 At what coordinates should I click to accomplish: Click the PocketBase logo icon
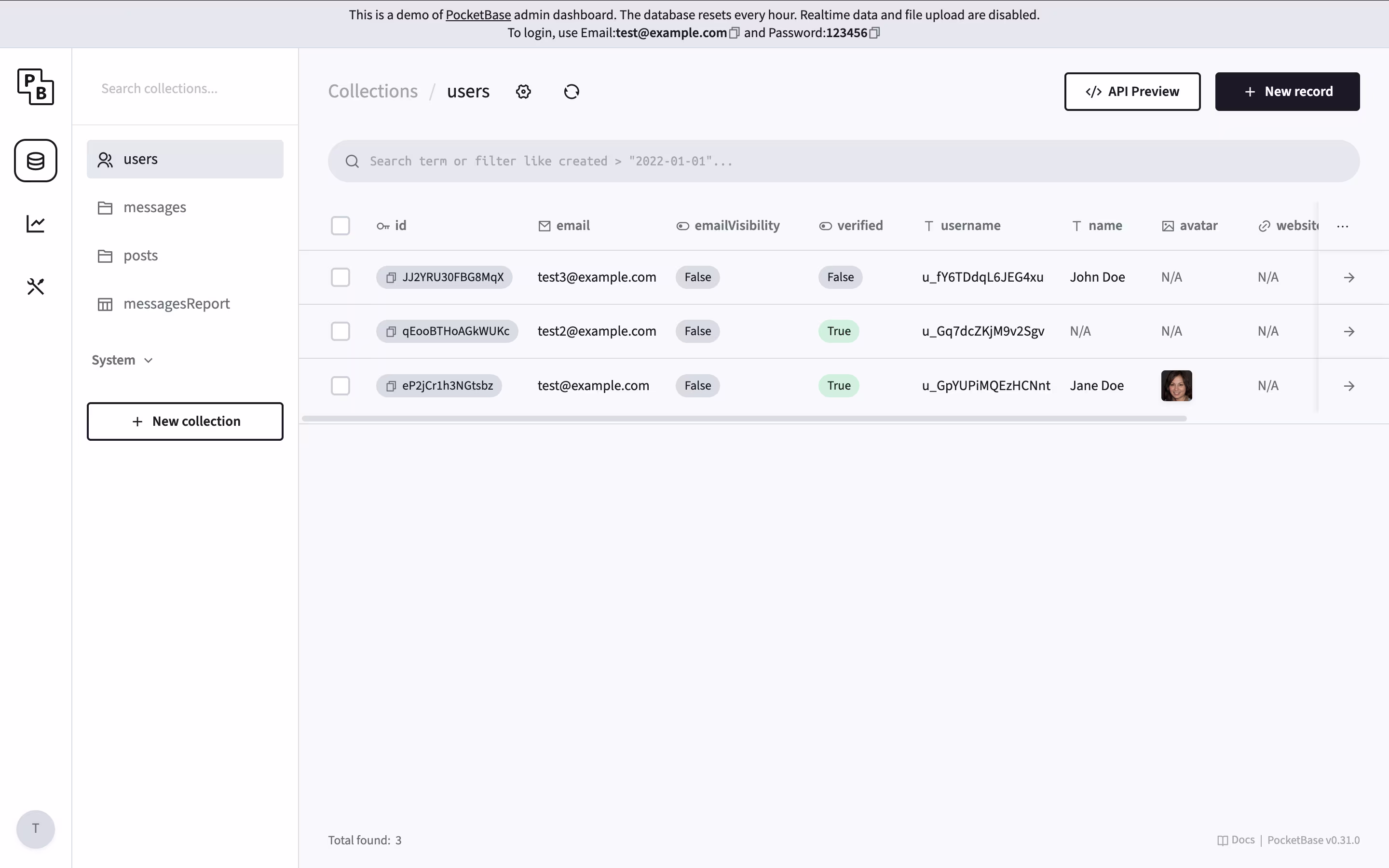[36, 87]
